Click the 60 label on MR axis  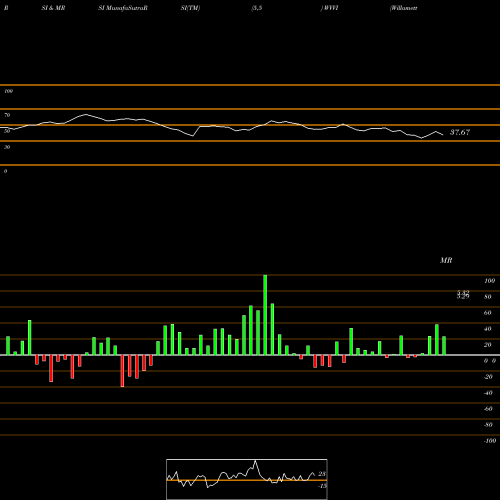488,313
